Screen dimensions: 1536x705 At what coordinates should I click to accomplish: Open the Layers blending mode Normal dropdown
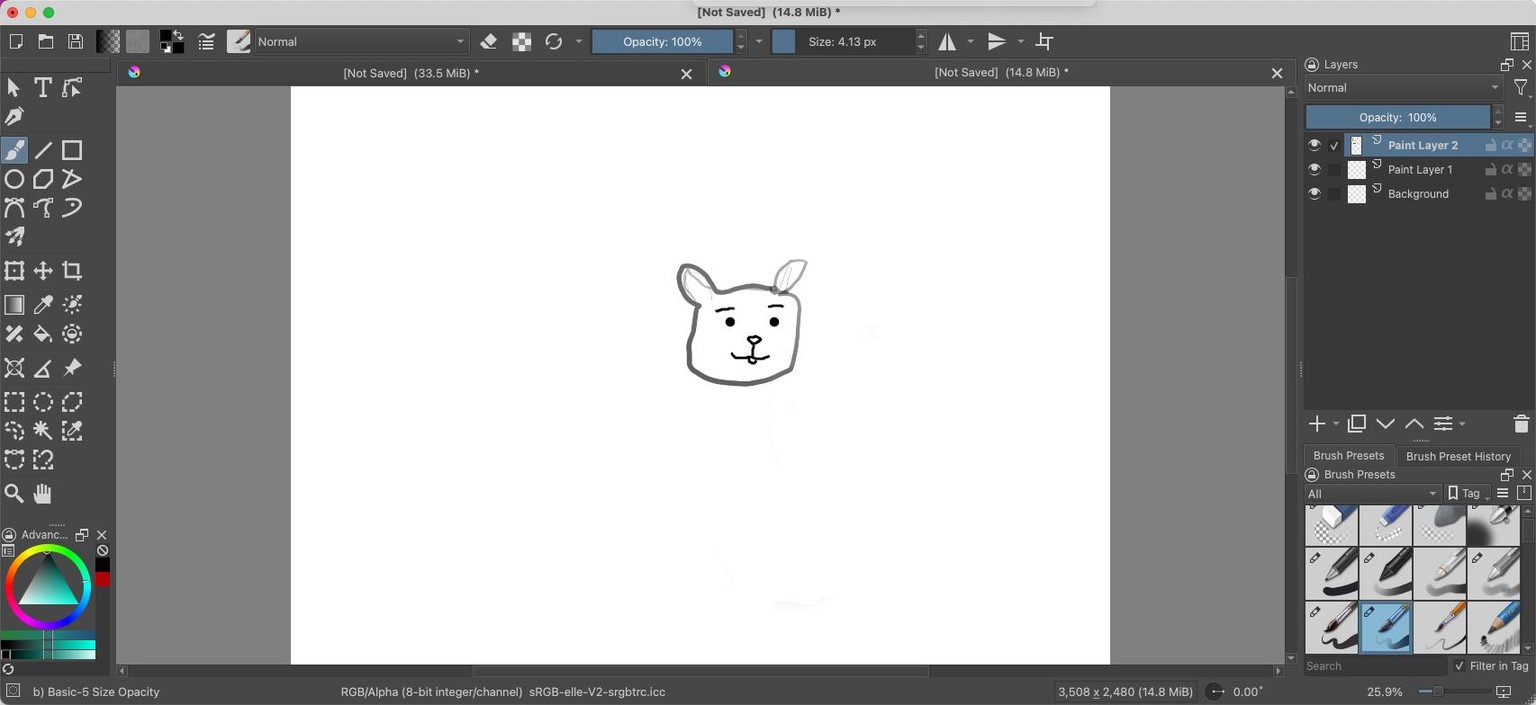[x=1403, y=88]
